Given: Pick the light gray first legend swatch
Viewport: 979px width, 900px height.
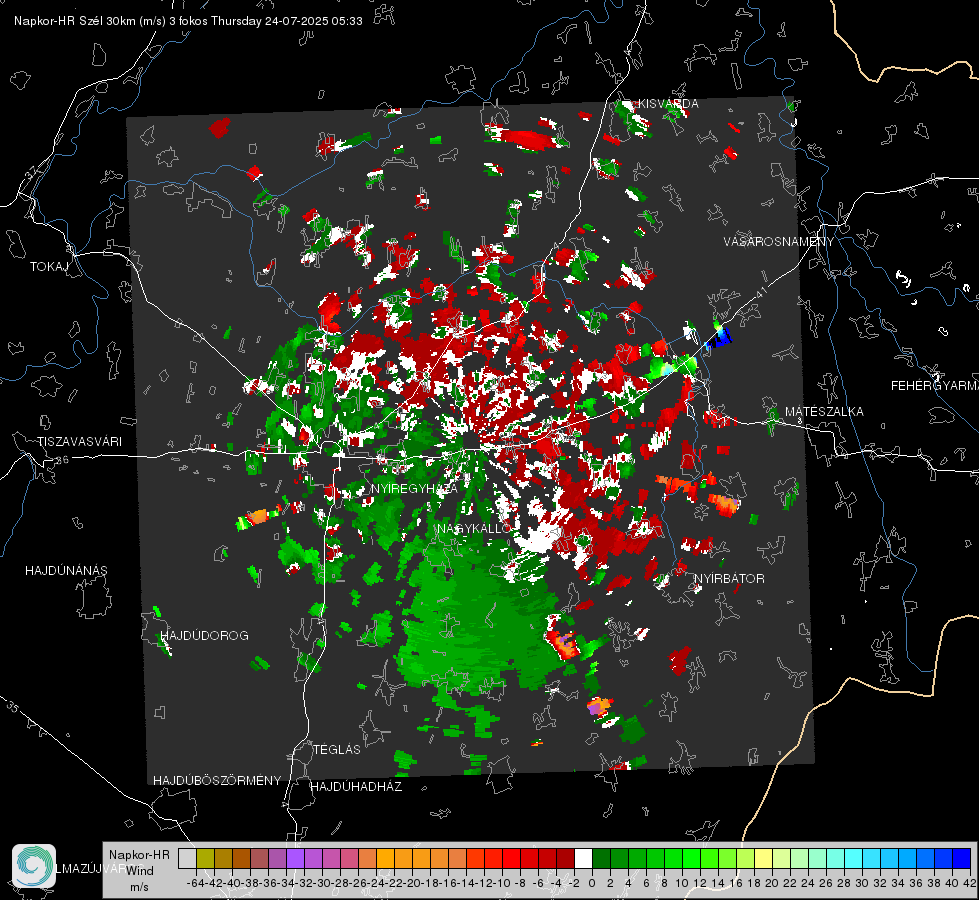Looking at the screenshot, I should [x=187, y=858].
